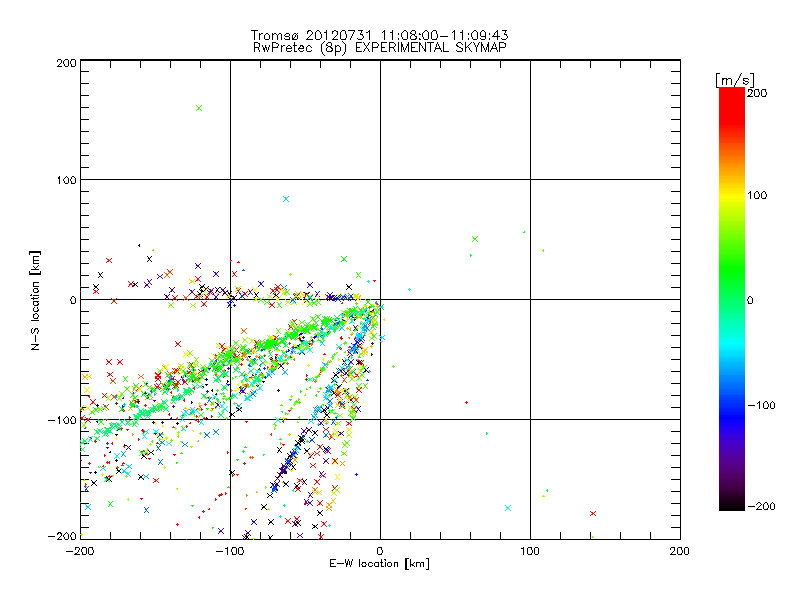Image resolution: width=800 pixels, height=600 pixels.
Task: Click the y-axis tick label 100
Action: coord(65,180)
